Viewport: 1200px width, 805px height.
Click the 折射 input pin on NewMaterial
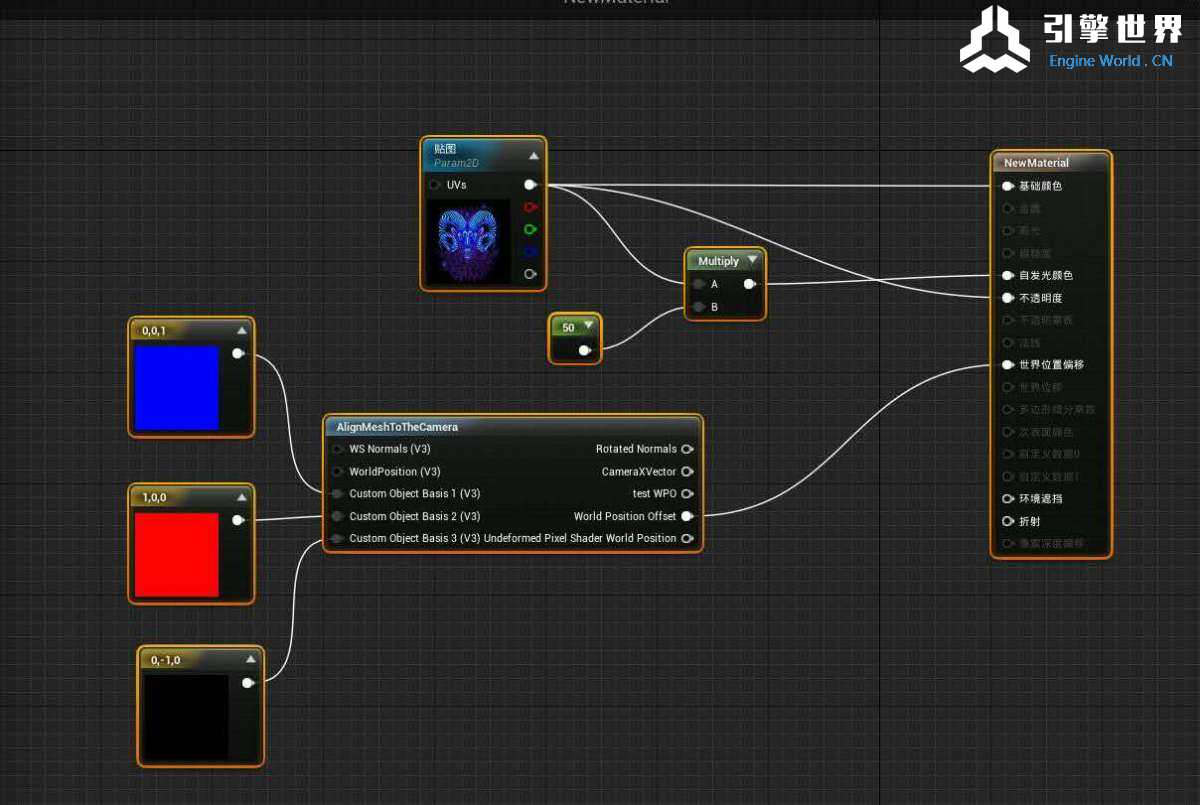click(x=1007, y=521)
